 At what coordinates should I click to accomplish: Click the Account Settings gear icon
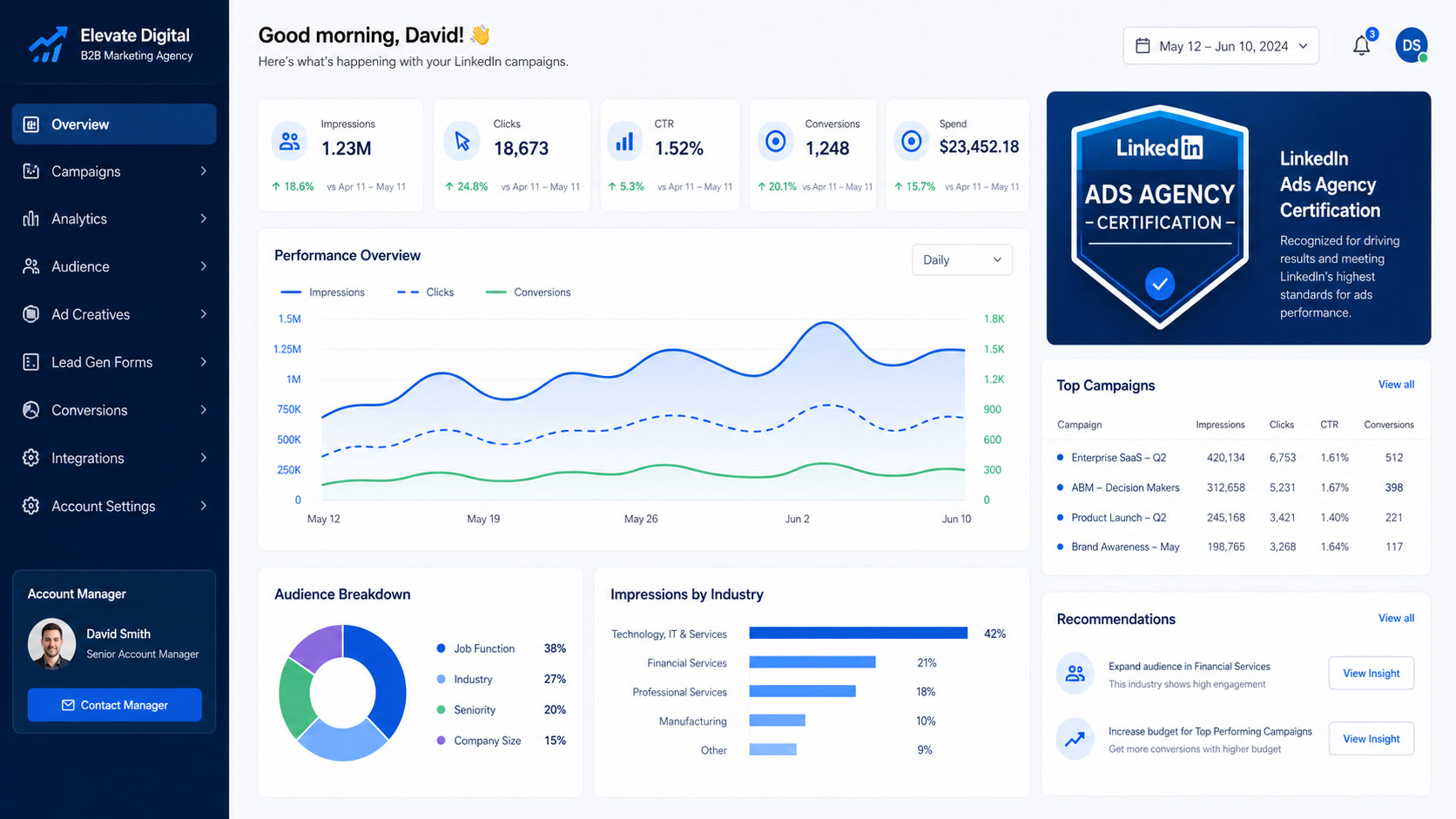[x=31, y=506]
